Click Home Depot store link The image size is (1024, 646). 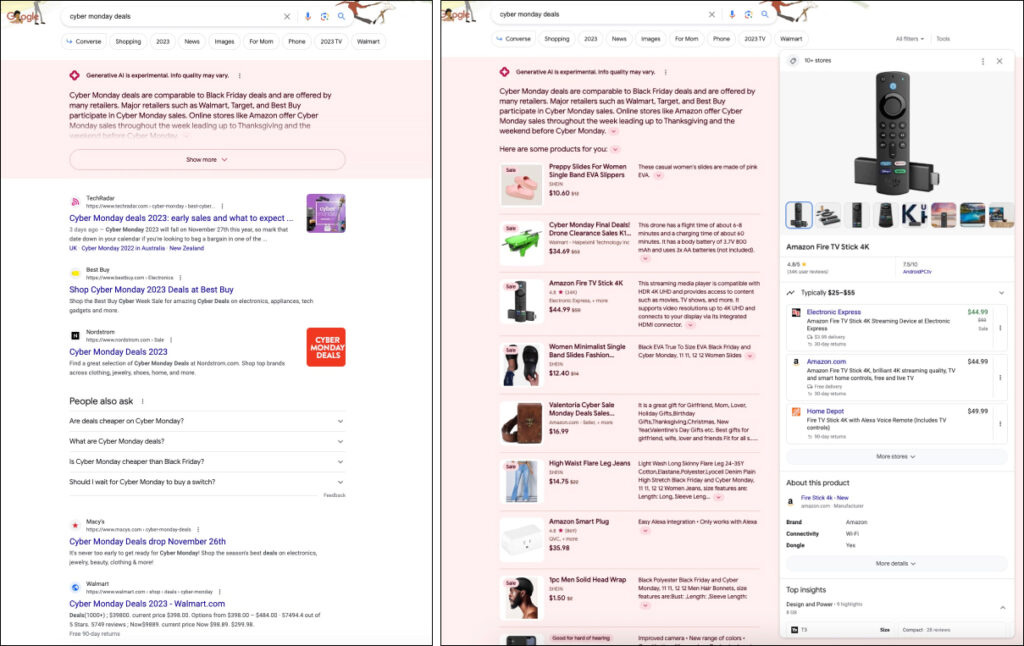click(x=825, y=412)
